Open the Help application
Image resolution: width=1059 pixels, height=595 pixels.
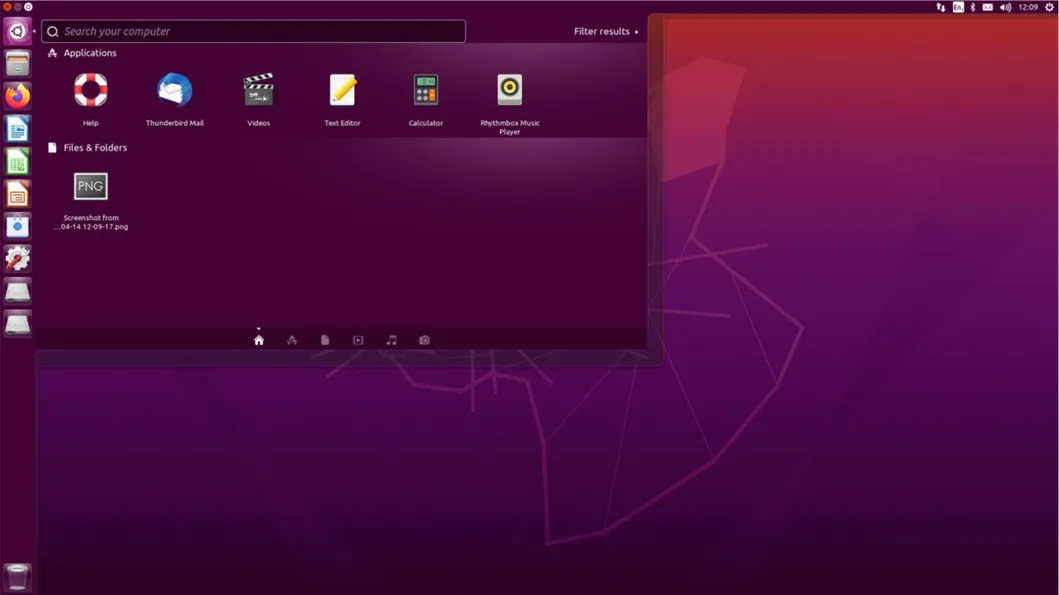tap(90, 92)
